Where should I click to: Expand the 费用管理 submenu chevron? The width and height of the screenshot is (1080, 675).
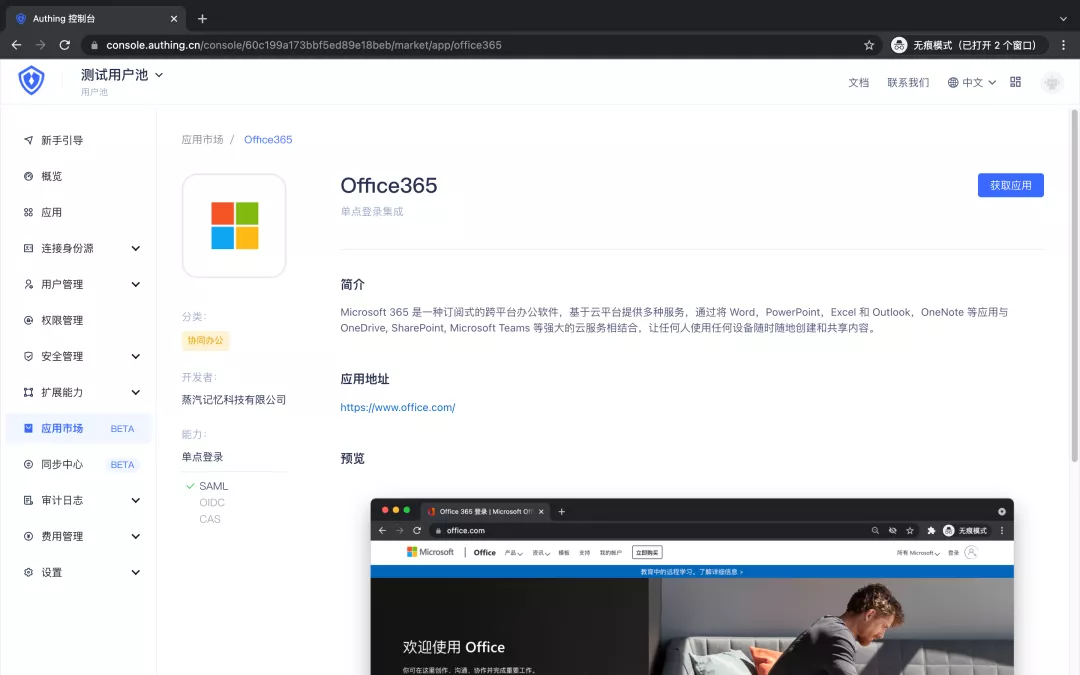[136, 536]
